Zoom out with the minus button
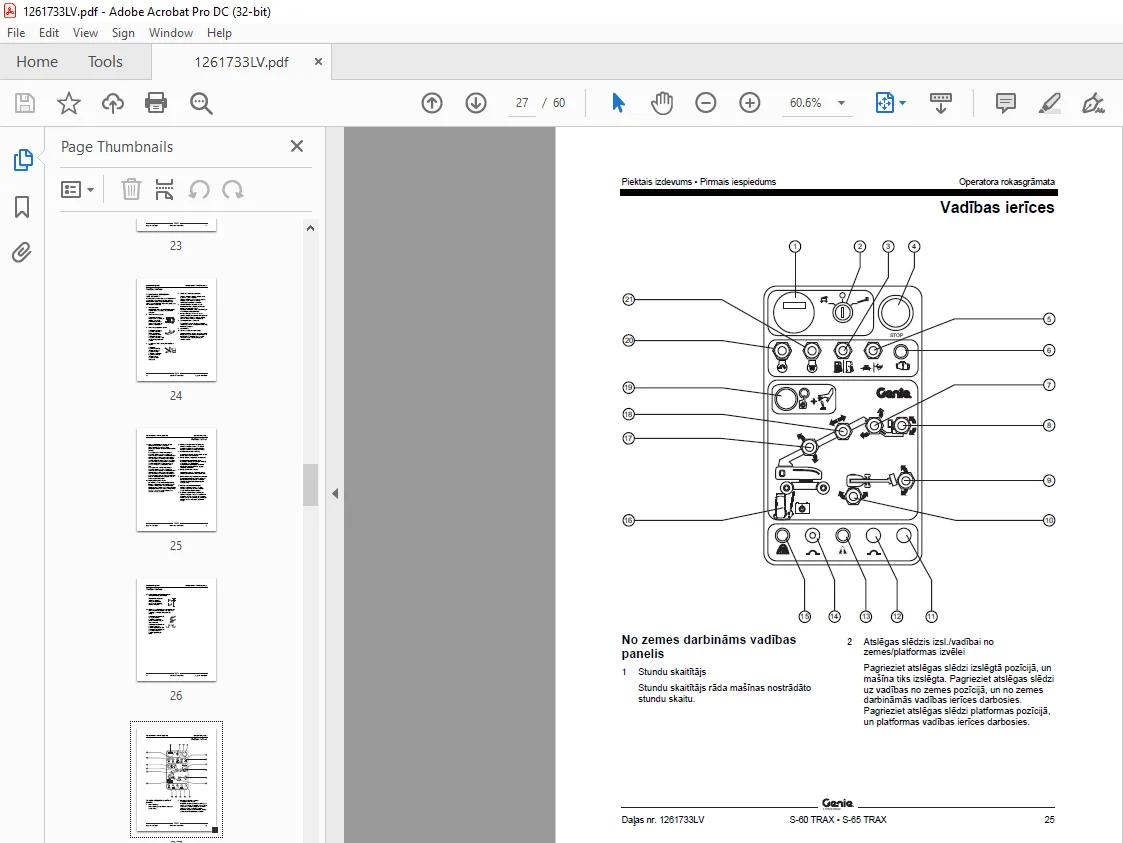 click(705, 103)
